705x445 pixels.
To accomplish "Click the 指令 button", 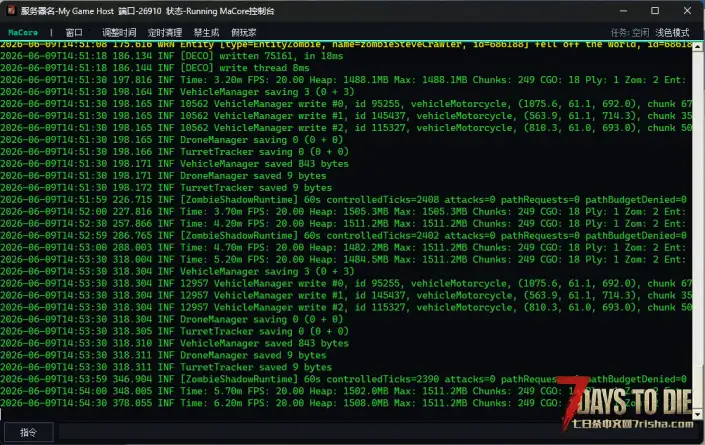I will pos(28,432).
